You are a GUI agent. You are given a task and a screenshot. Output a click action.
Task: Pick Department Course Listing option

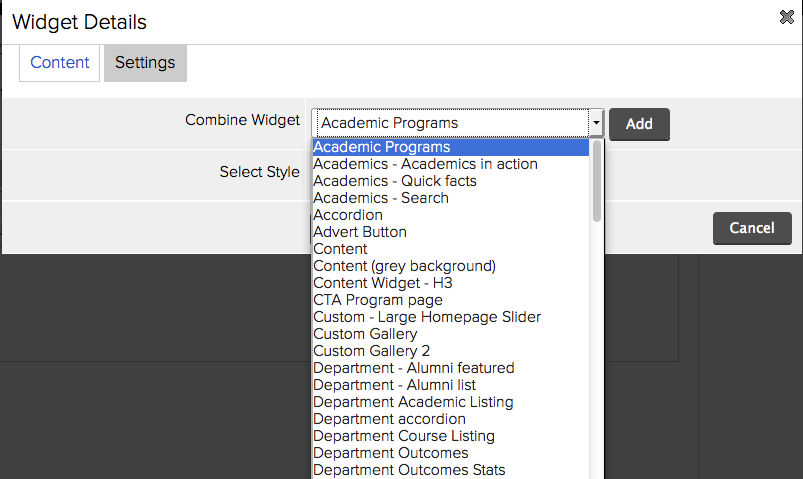(x=451, y=436)
